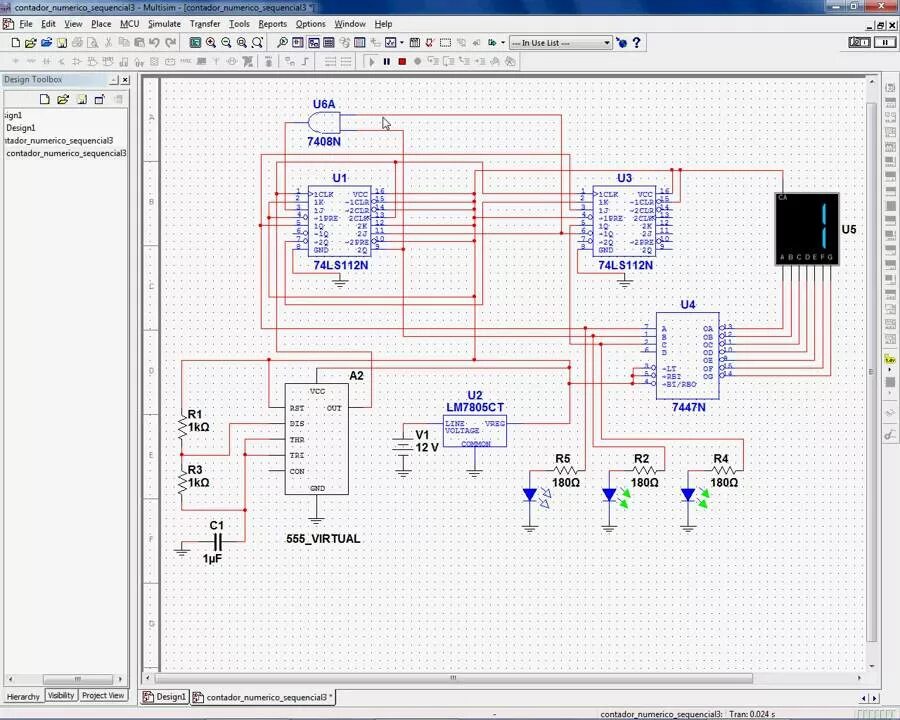Open the Postprocessor icon

pos(414,42)
